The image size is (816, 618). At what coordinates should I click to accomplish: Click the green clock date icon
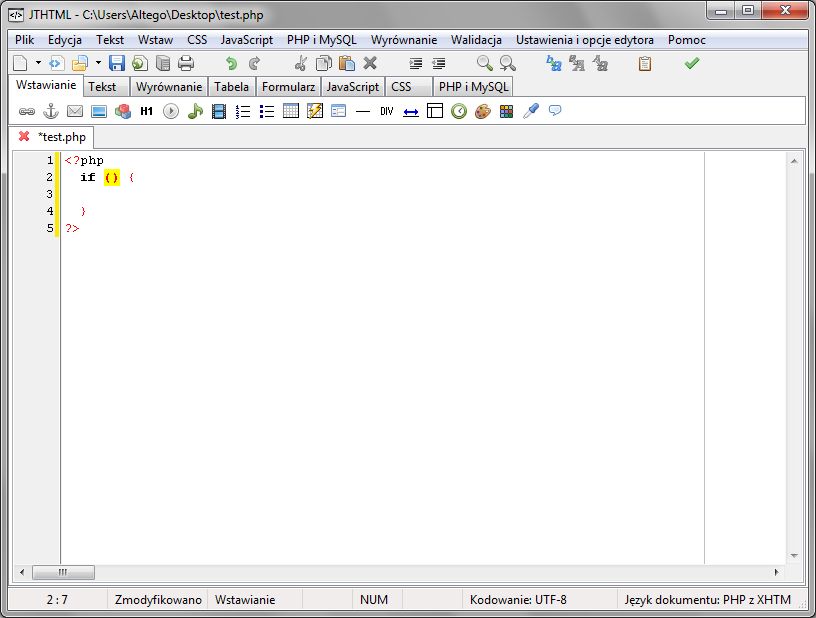(x=458, y=111)
